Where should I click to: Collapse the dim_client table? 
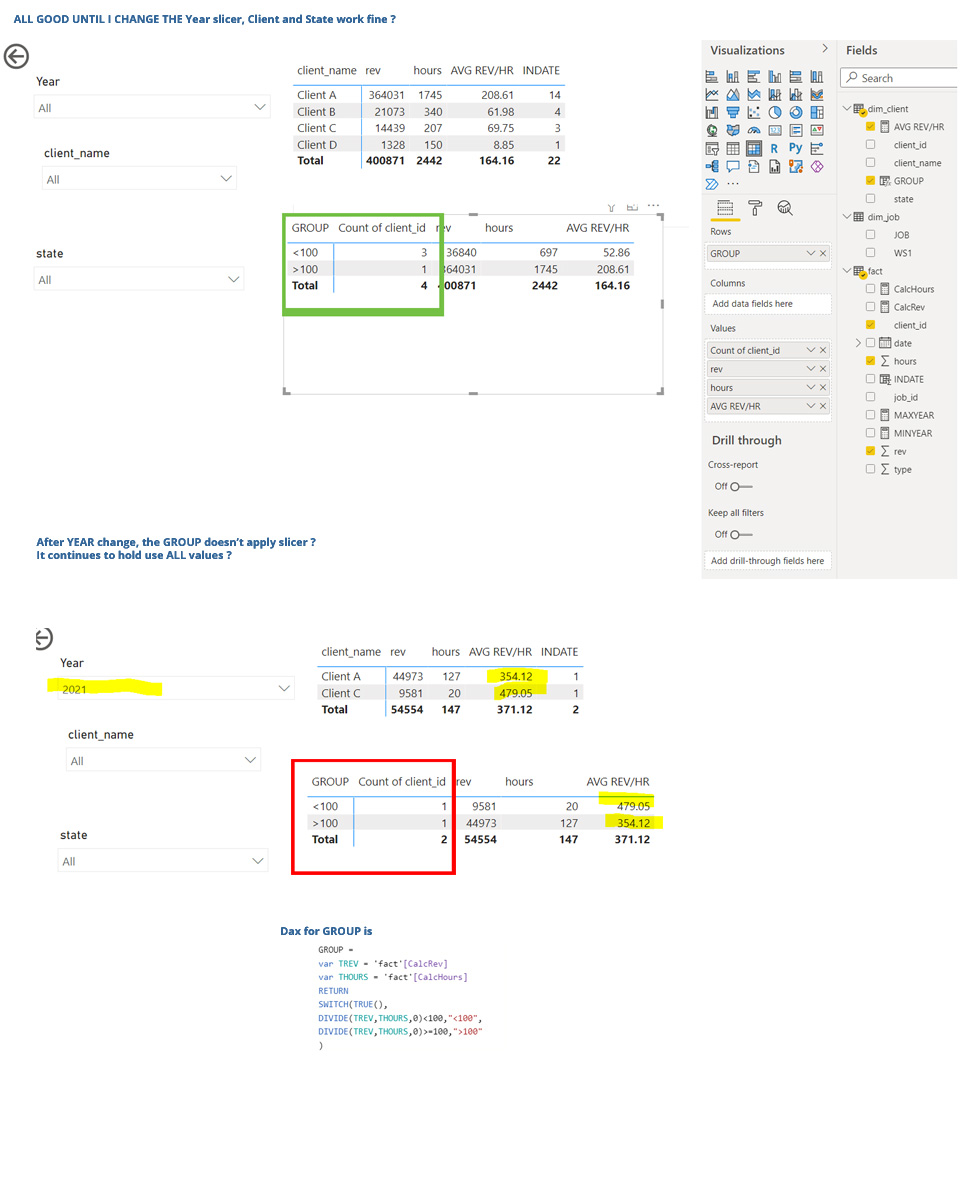(846, 108)
